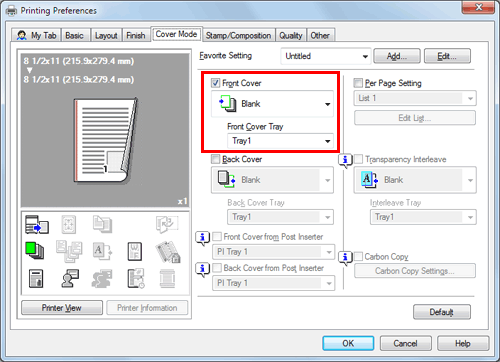This screenshot has height=362, width=500.
Task: Click the grayed multiple scattered pages icon
Action: coord(69,251)
